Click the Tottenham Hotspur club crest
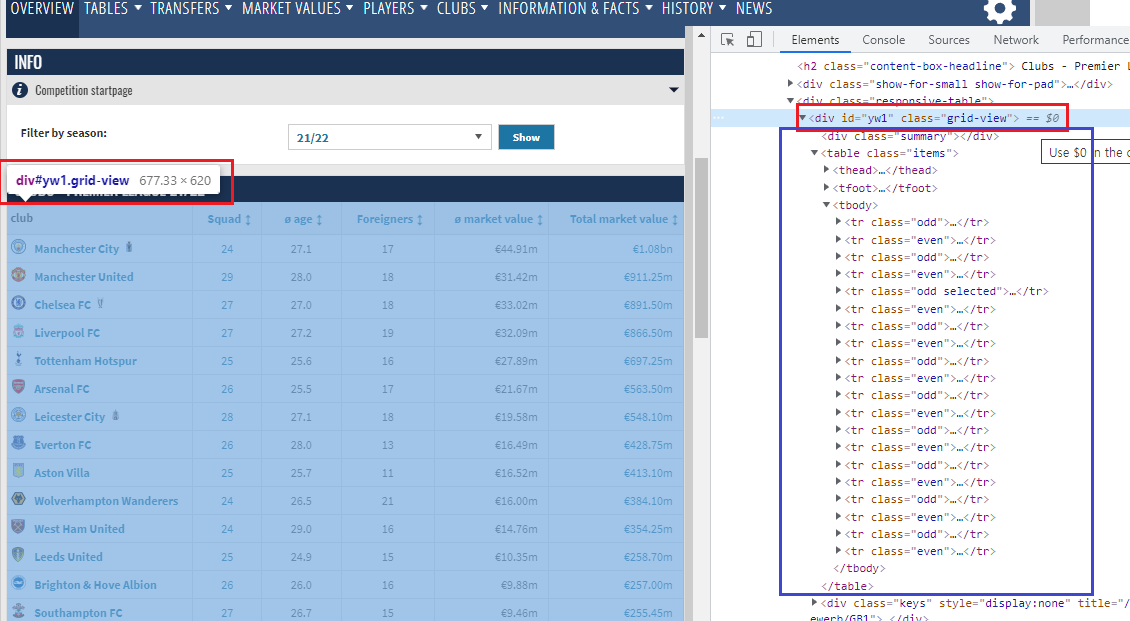 pos(19,359)
